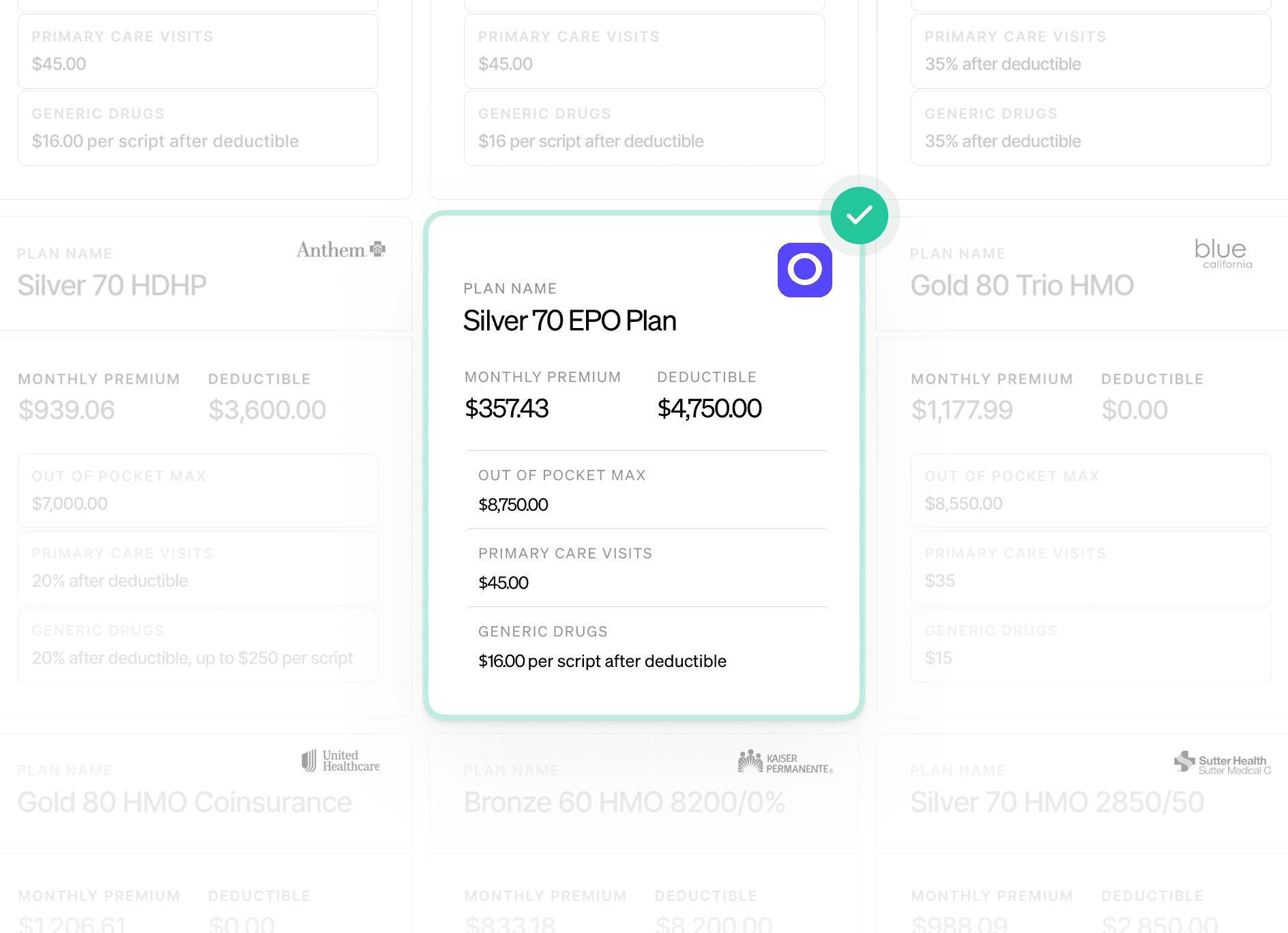The width and height of the screenshot is (1288, 933).
Task: Click the Sutter Health logo
Action: (1222, 764)
